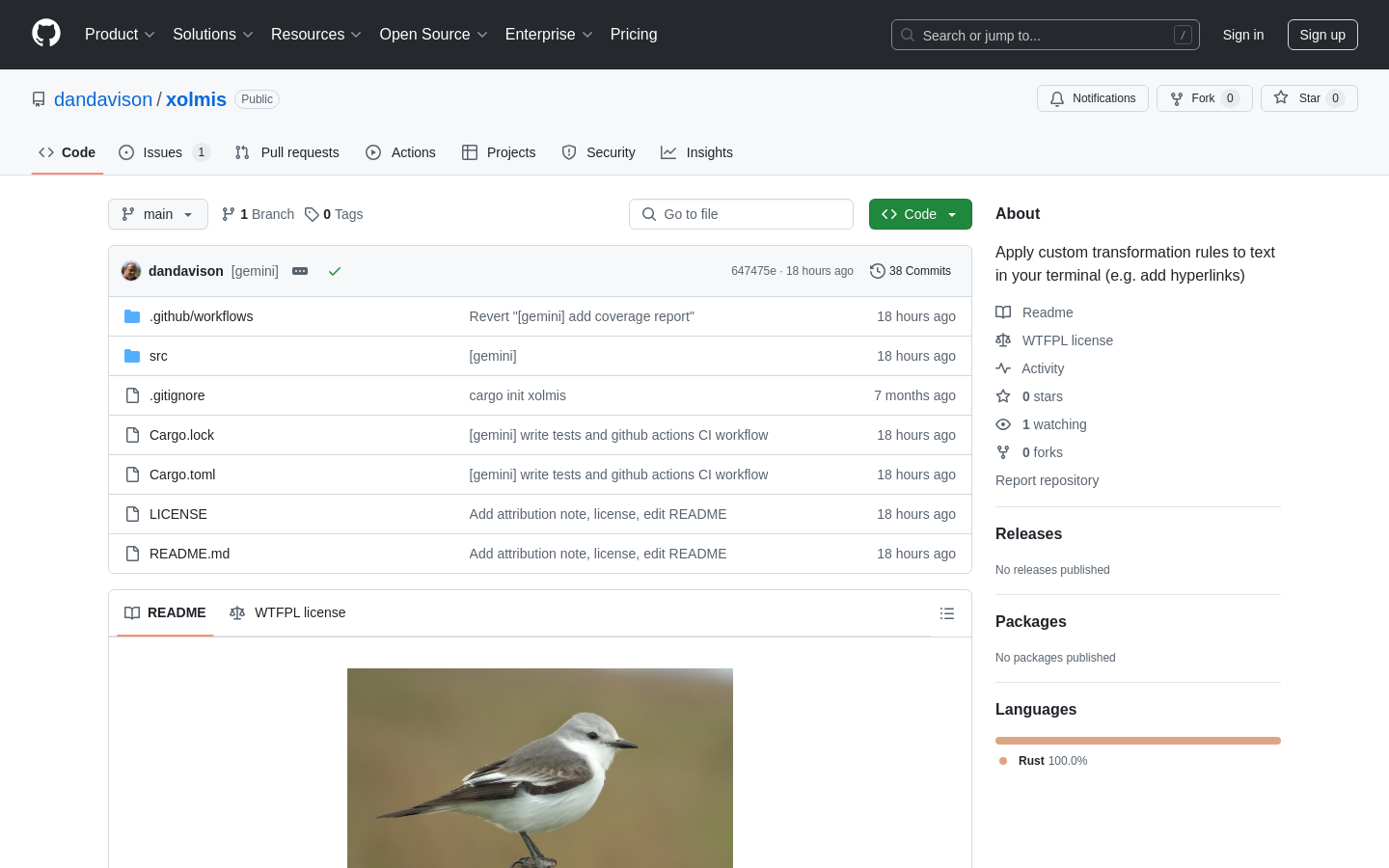The width and height of the screenshot is (1389, 868).
Task: View 1 watching link
Action: (1041, 424)
